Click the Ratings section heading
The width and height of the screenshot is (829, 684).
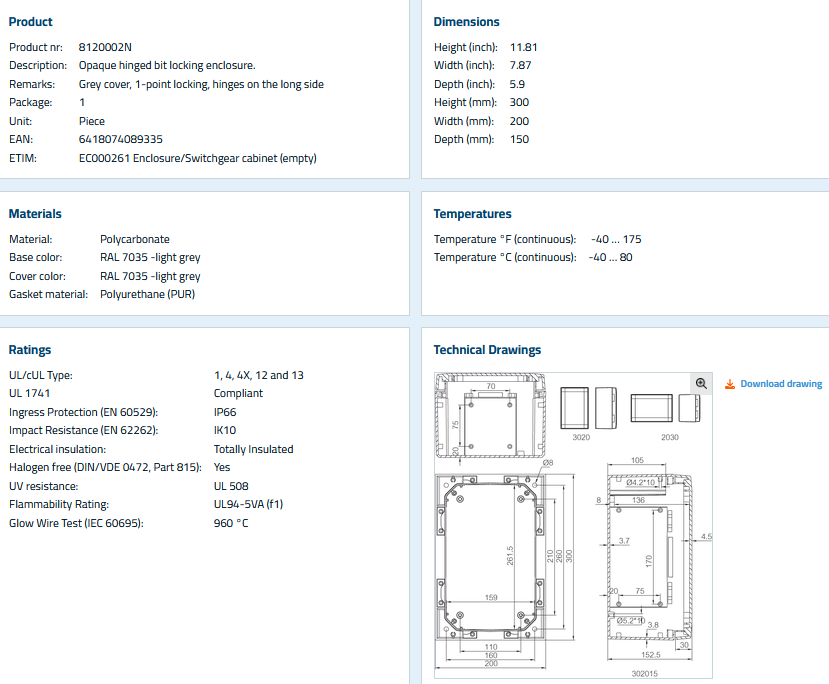pos(30,350)
